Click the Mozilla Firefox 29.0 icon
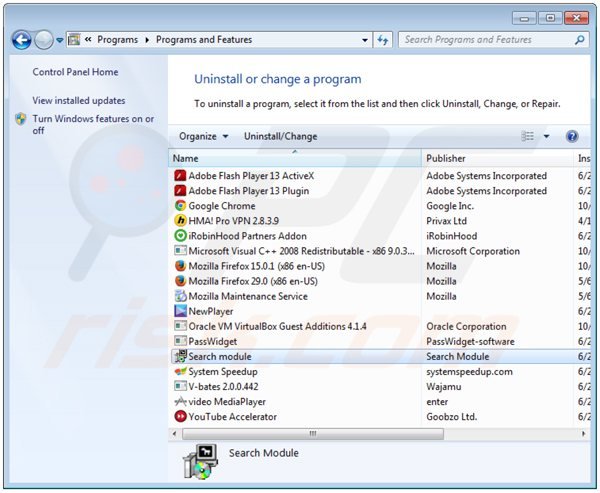 [180, 281]
